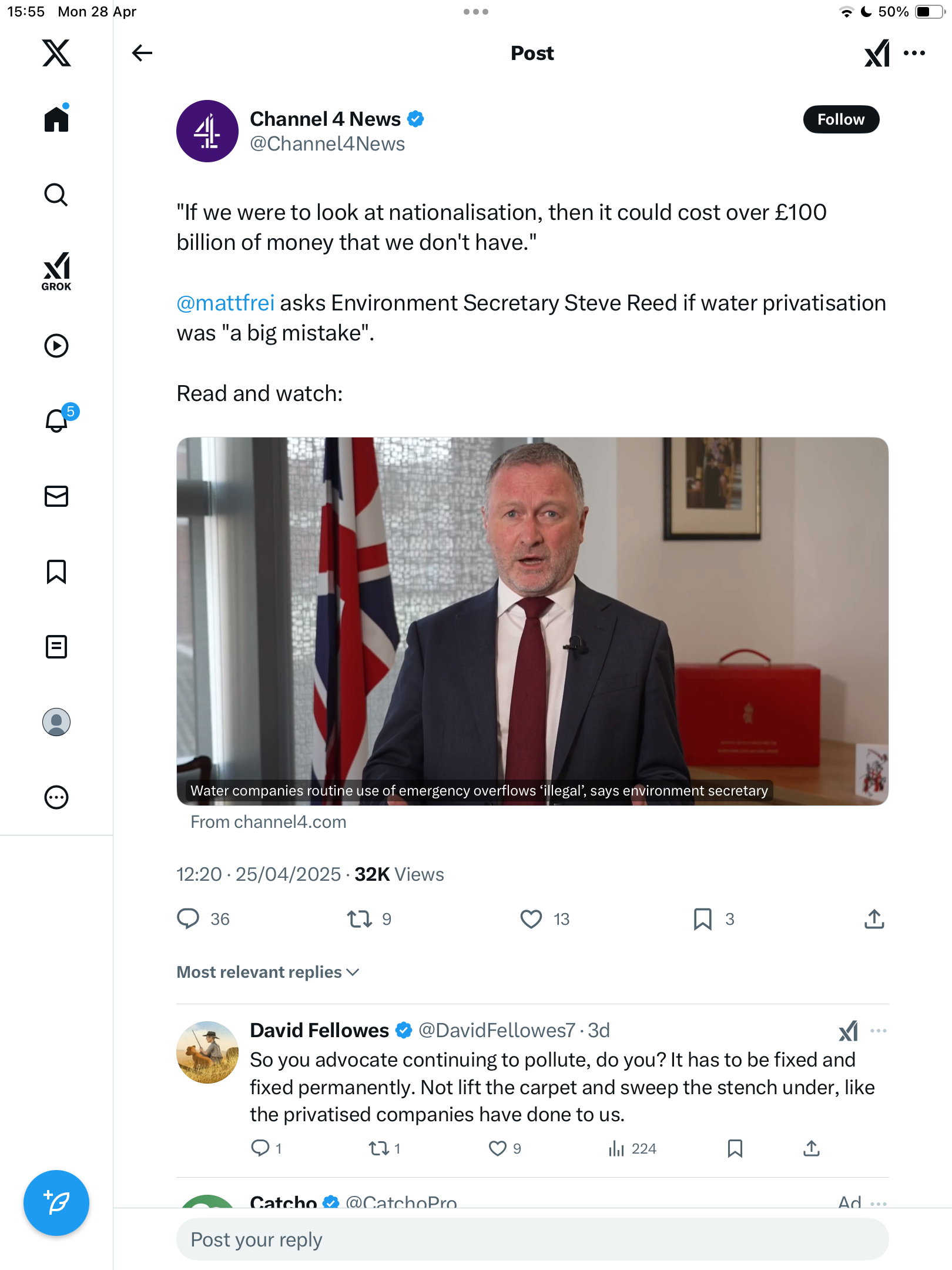Open the More circle menu in sidebar
Screen dimensions: 952x1270
click(56, 797)
